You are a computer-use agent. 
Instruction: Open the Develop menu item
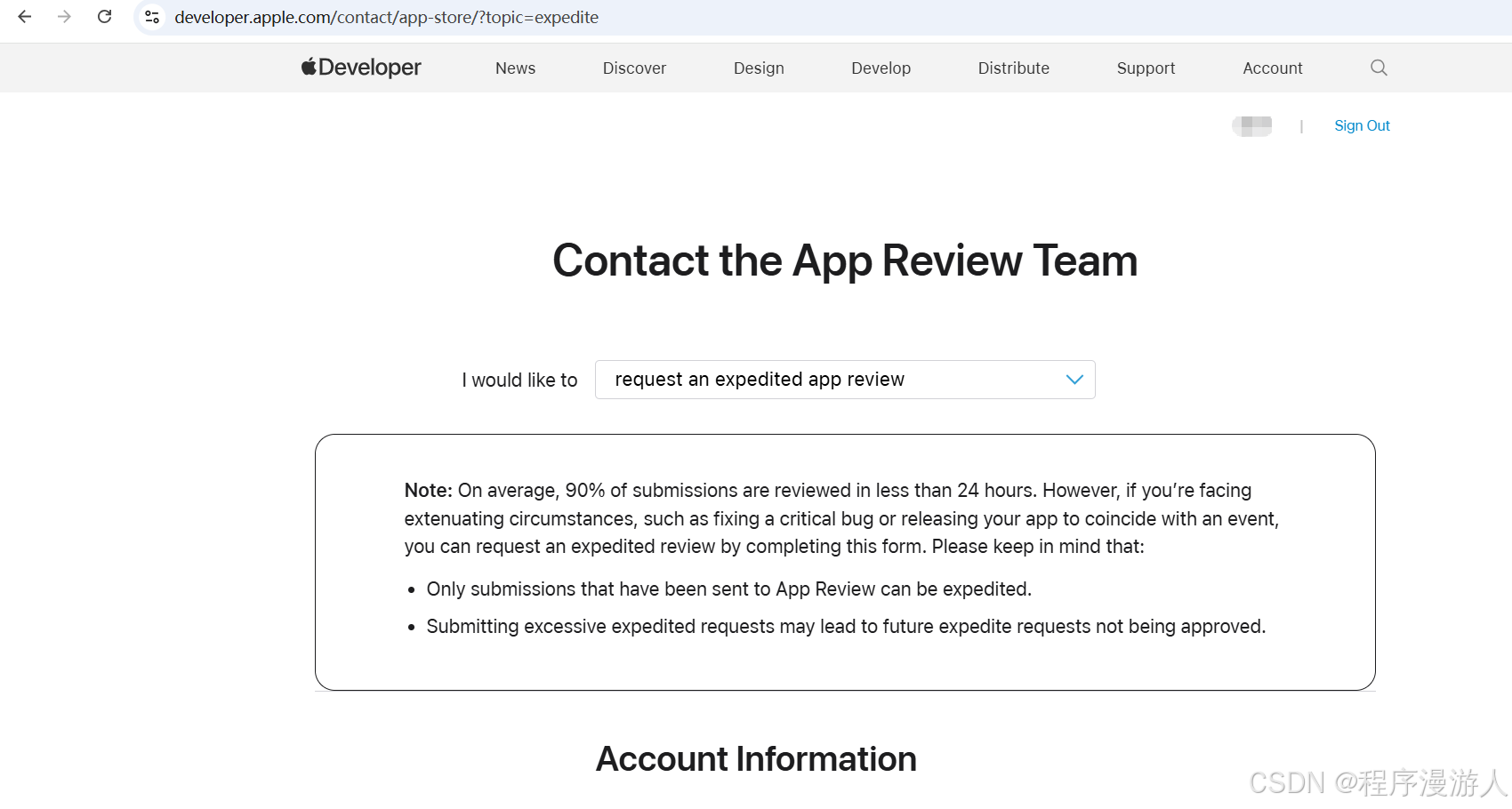pos(881,68)
